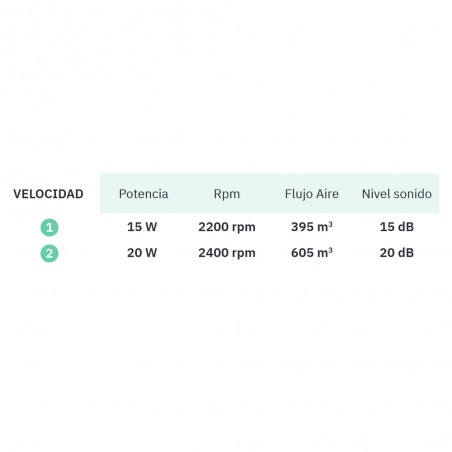Click the green speed 1 circle icon
Viewport: 452px width, 452px height.
point(49,228)
